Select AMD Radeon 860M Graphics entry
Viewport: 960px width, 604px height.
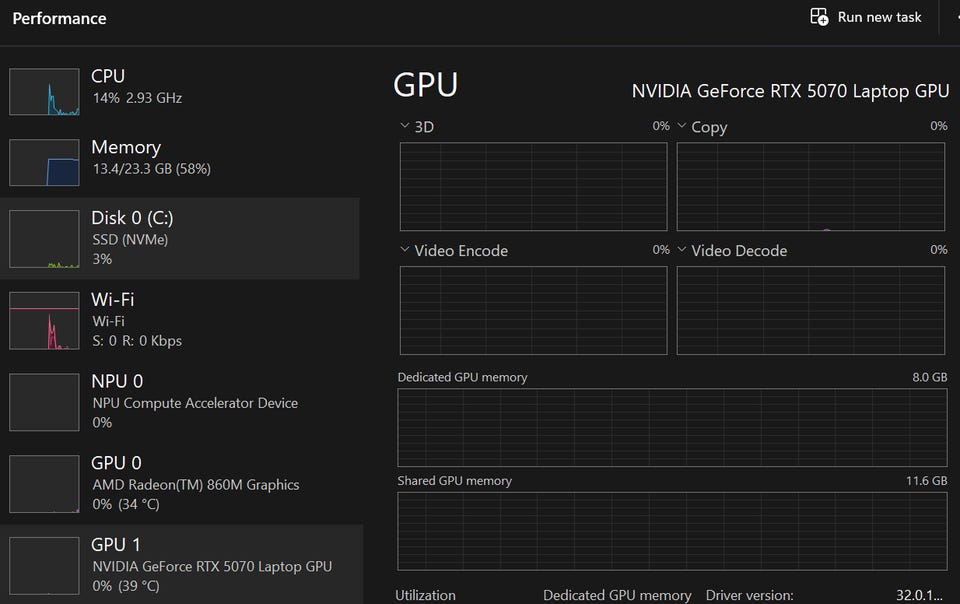click(x=195, y=484)
